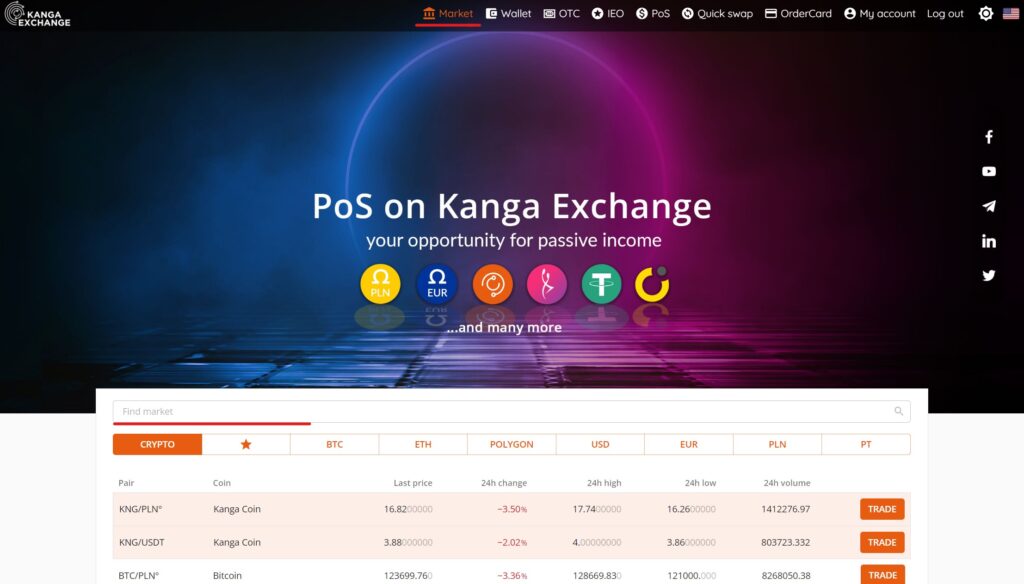Select the KNG/PLN pair cell

pyautogui.click(x=140, y=509)
